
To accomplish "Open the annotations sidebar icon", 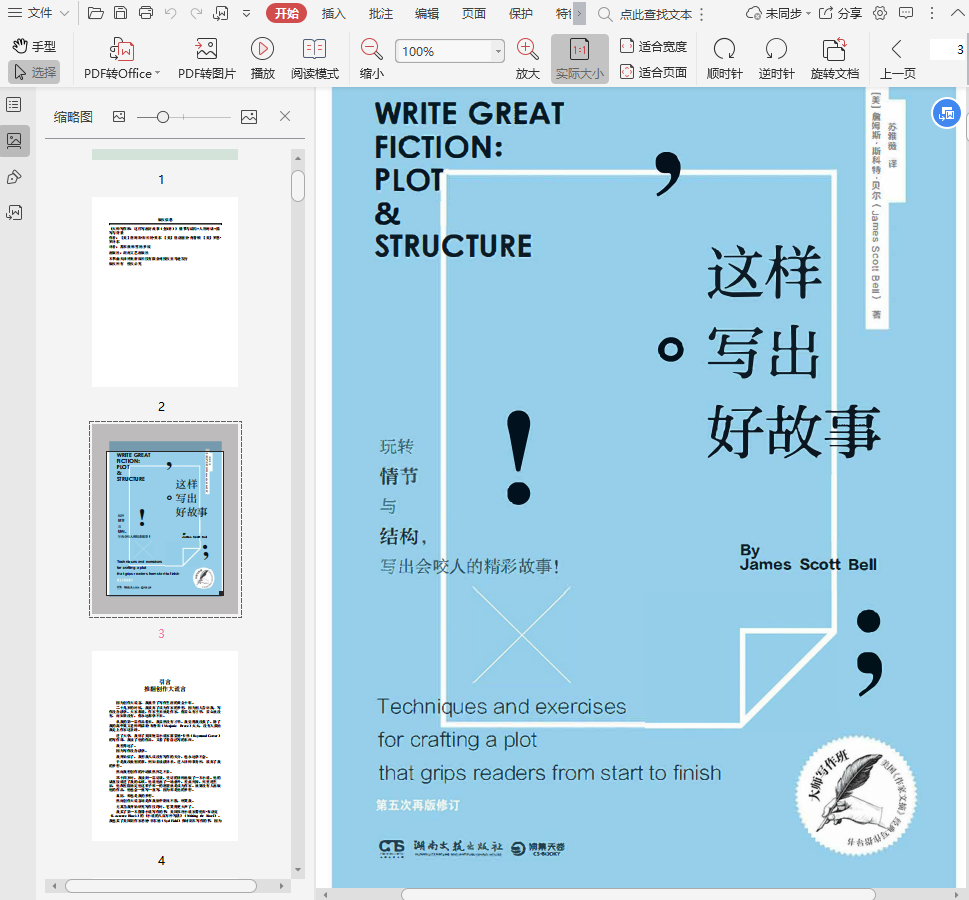I will [x=14, y=177].
